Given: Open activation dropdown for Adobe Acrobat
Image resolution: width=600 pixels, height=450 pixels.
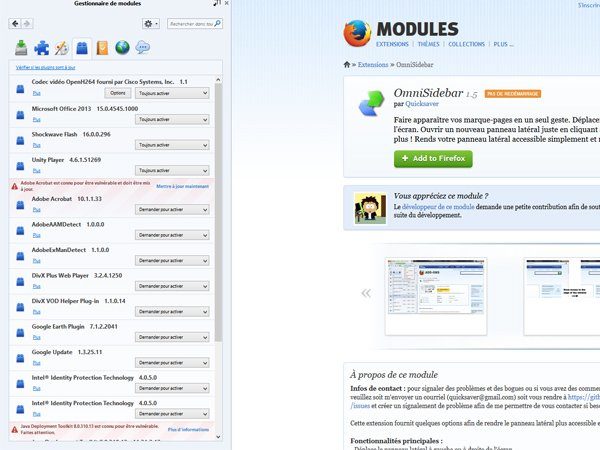Looking at the screenshot, I should 172,209.
